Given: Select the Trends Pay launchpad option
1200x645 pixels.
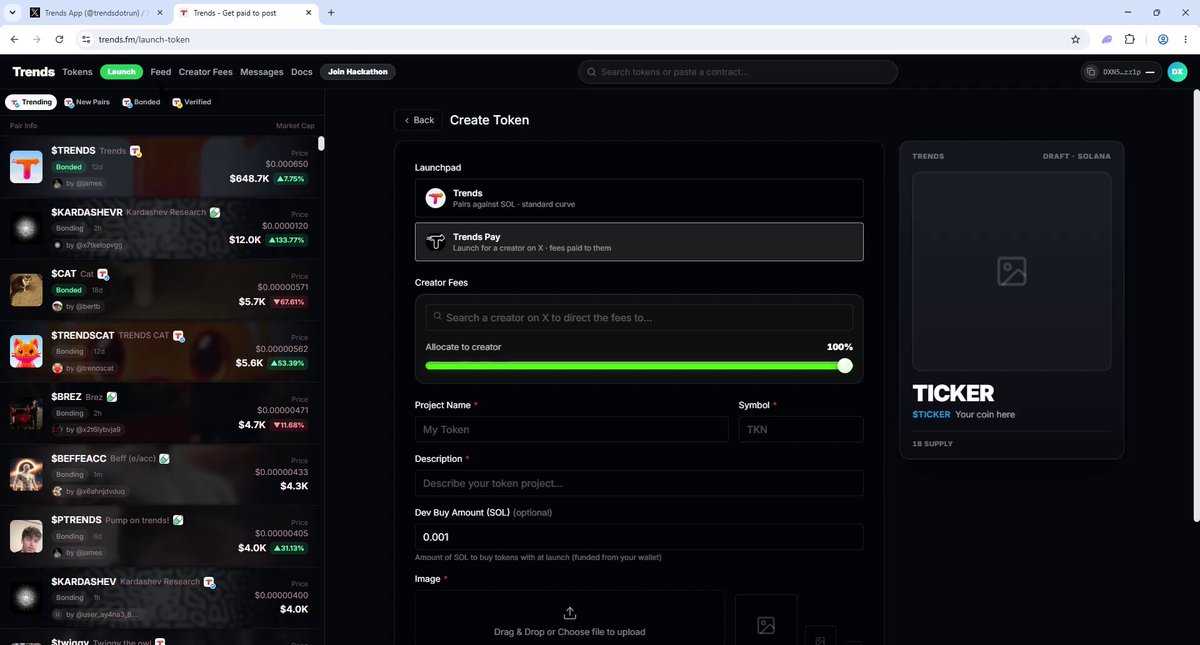Looking at the screenshot, I should pos(639,242).
